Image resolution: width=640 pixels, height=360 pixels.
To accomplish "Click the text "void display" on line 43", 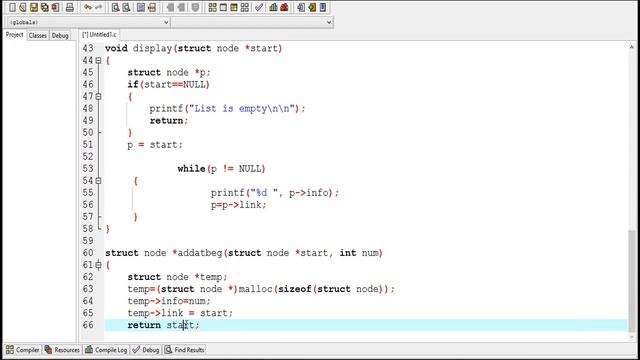I will tap(138, 48).
